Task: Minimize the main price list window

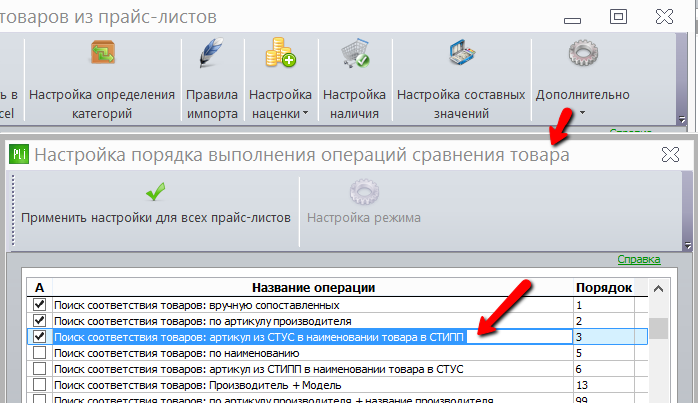Action: pyautogui.click(x=572, y=20)
